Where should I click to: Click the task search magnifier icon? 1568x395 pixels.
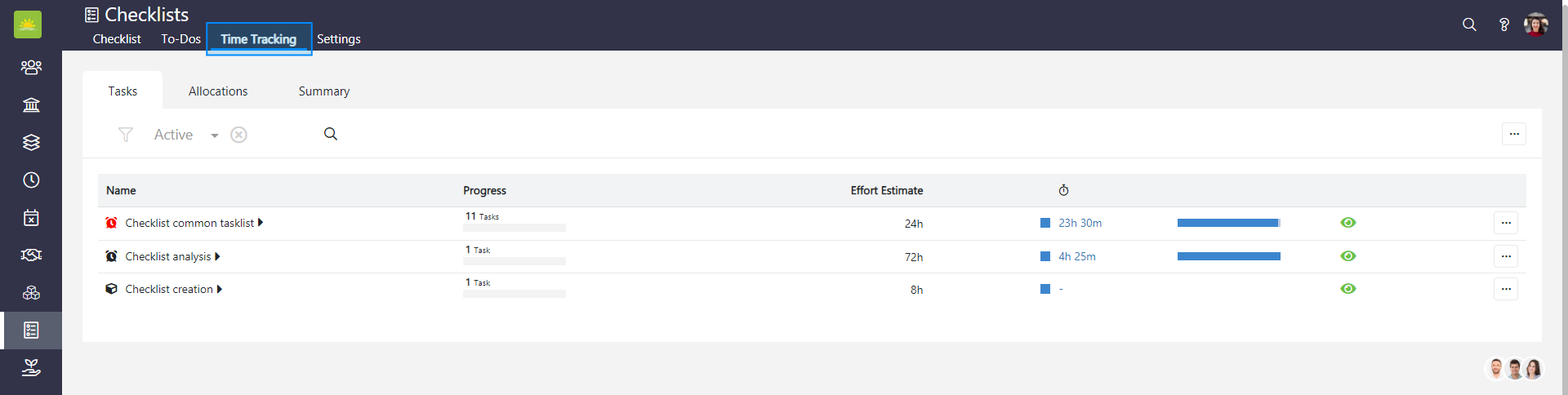331,134
